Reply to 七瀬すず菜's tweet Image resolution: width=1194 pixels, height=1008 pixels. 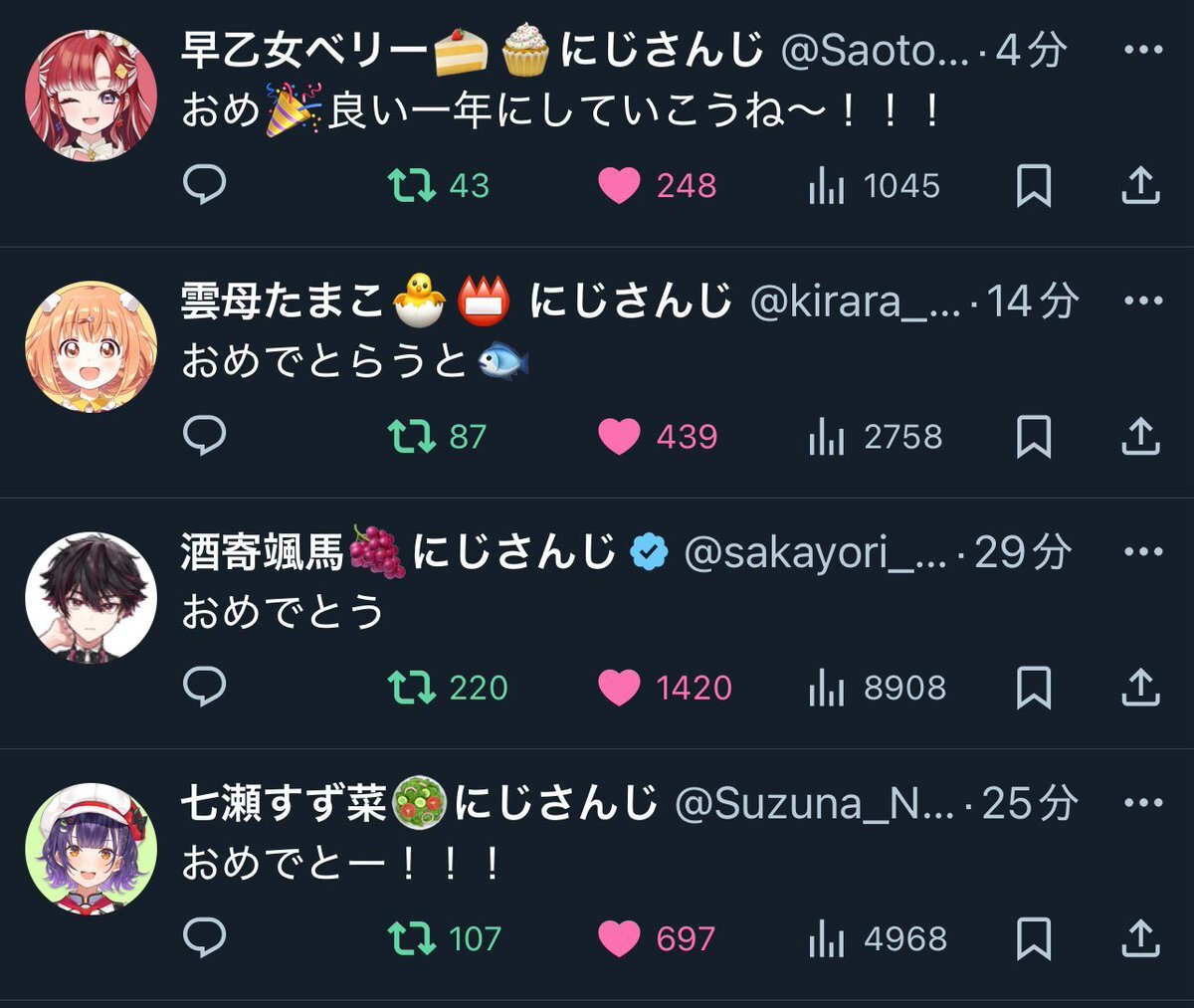(205, 937)
